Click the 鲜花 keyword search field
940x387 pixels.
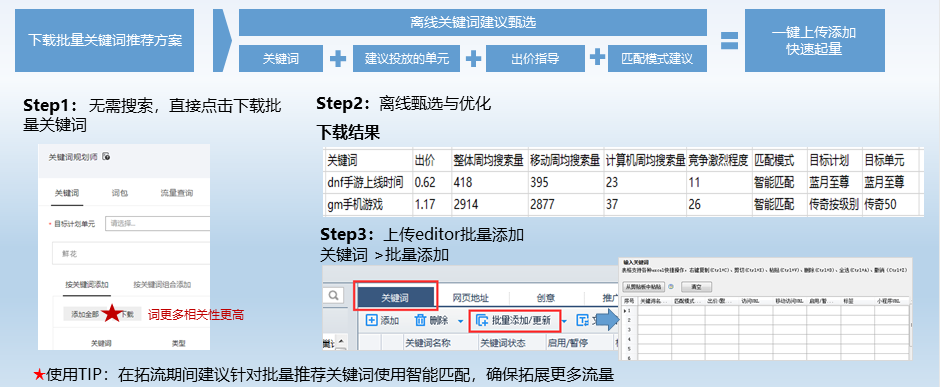pyautogui.click(x=131, y=253)
